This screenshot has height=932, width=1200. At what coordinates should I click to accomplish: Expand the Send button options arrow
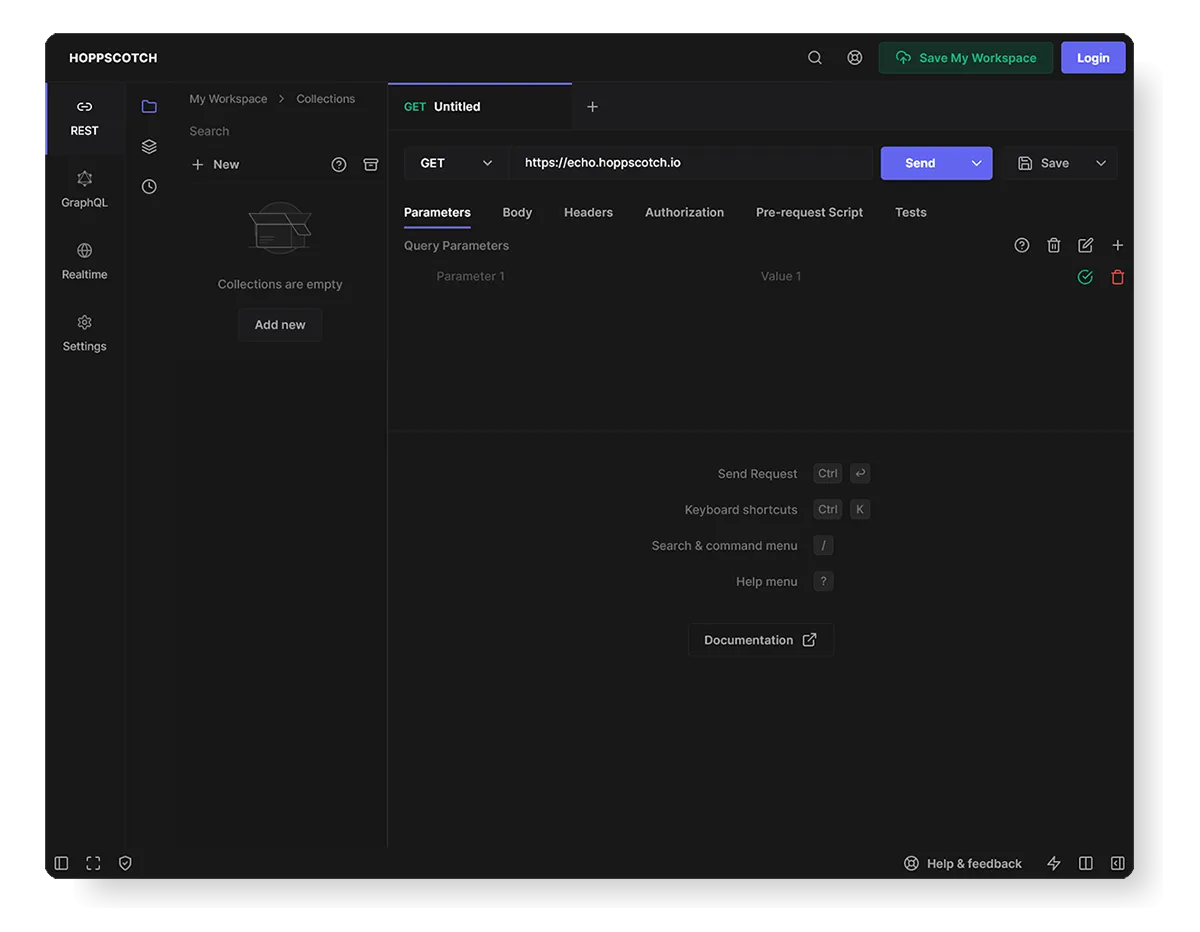tap(976, 163)
